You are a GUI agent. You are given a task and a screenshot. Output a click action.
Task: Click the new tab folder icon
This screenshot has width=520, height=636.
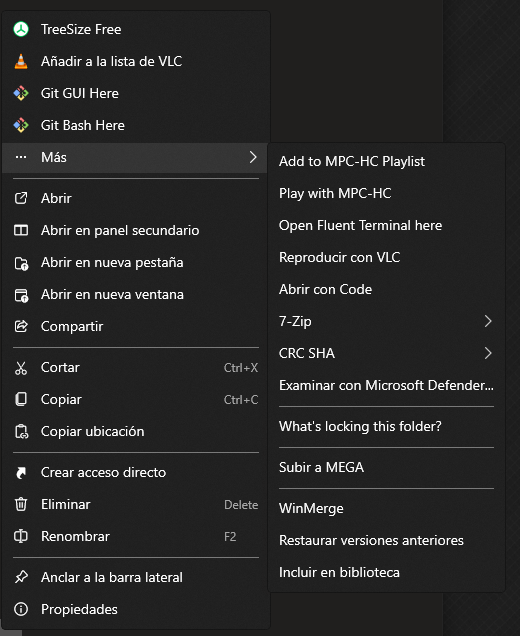click(x=21, y=262)
